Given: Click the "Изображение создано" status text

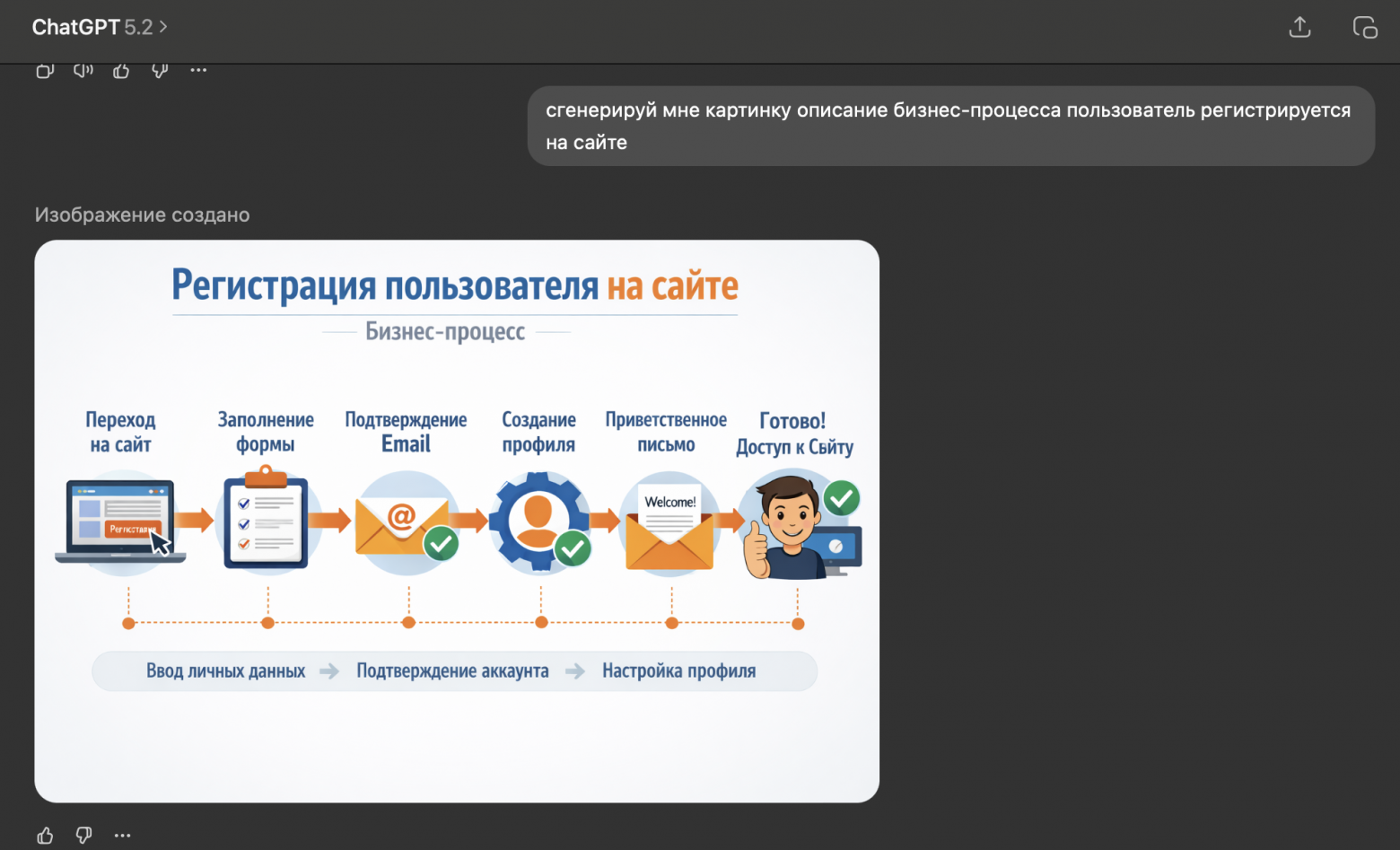Looking at the screenshot, I should (x=142, y=215).
